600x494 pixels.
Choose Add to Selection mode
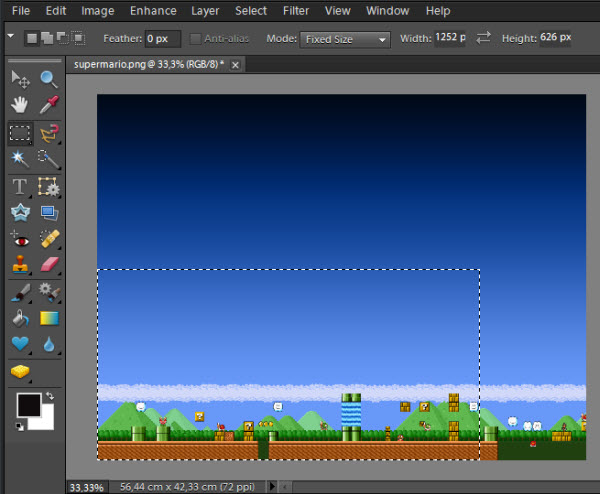(47, 38)
